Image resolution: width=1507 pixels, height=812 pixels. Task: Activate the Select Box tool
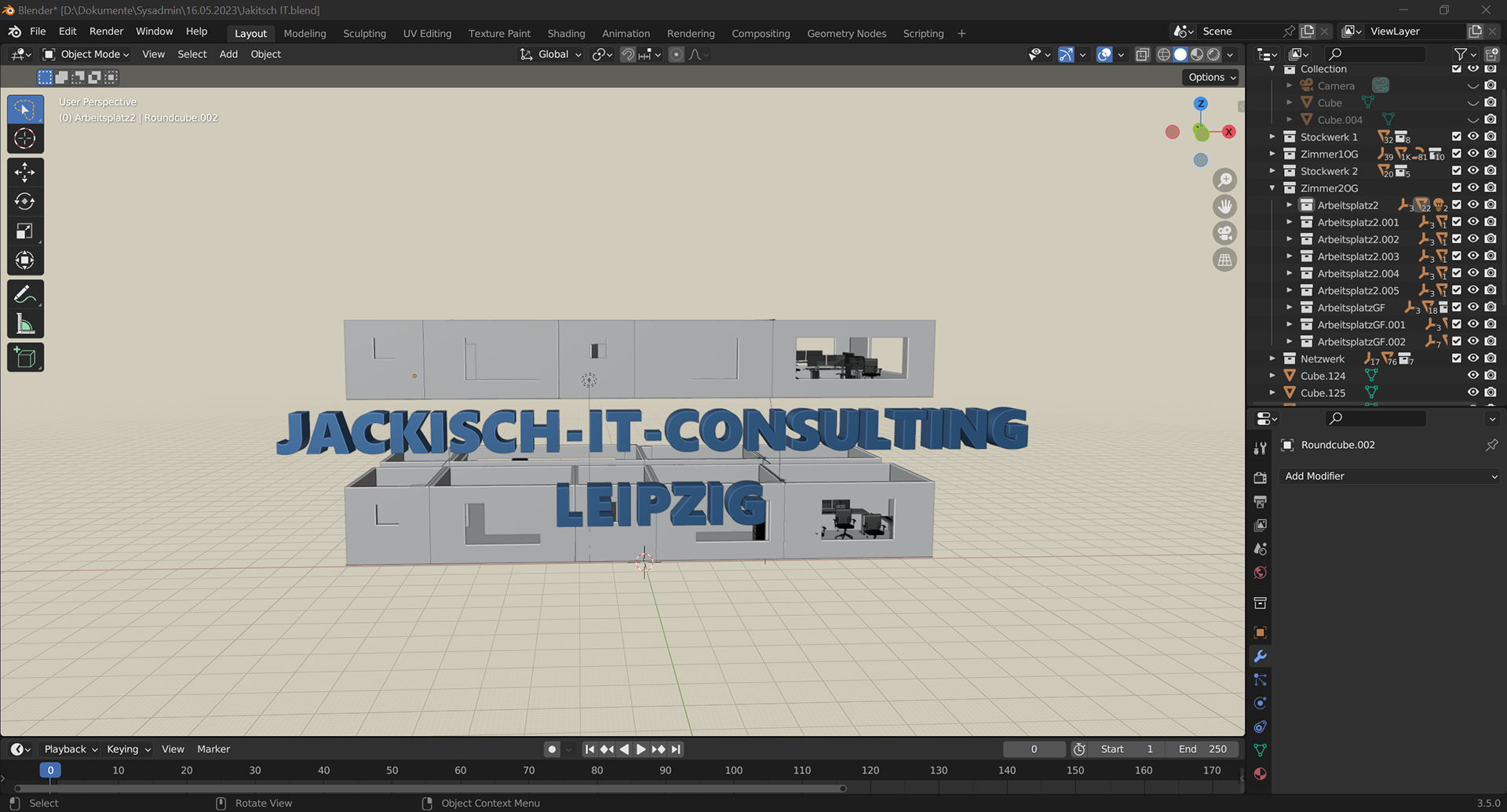25,109
